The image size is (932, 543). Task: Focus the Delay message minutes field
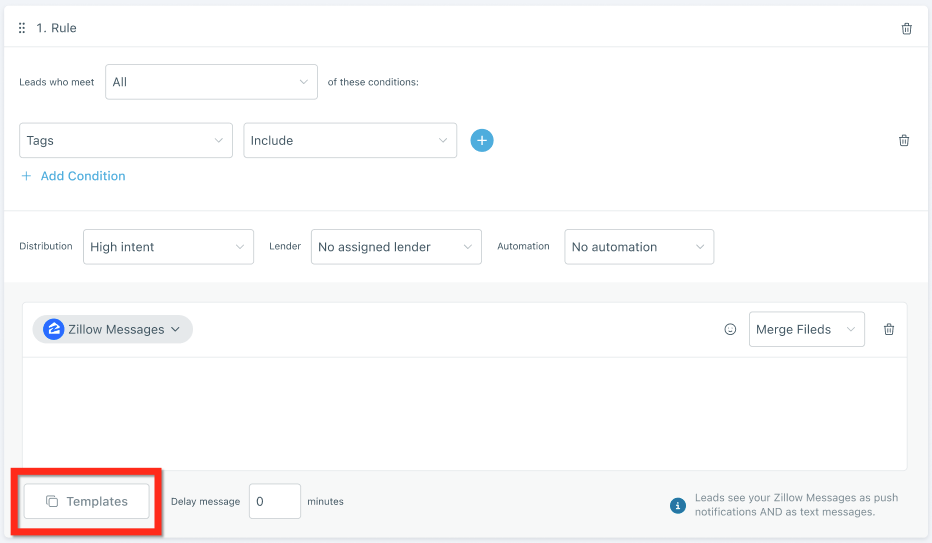tap(274, 502)
